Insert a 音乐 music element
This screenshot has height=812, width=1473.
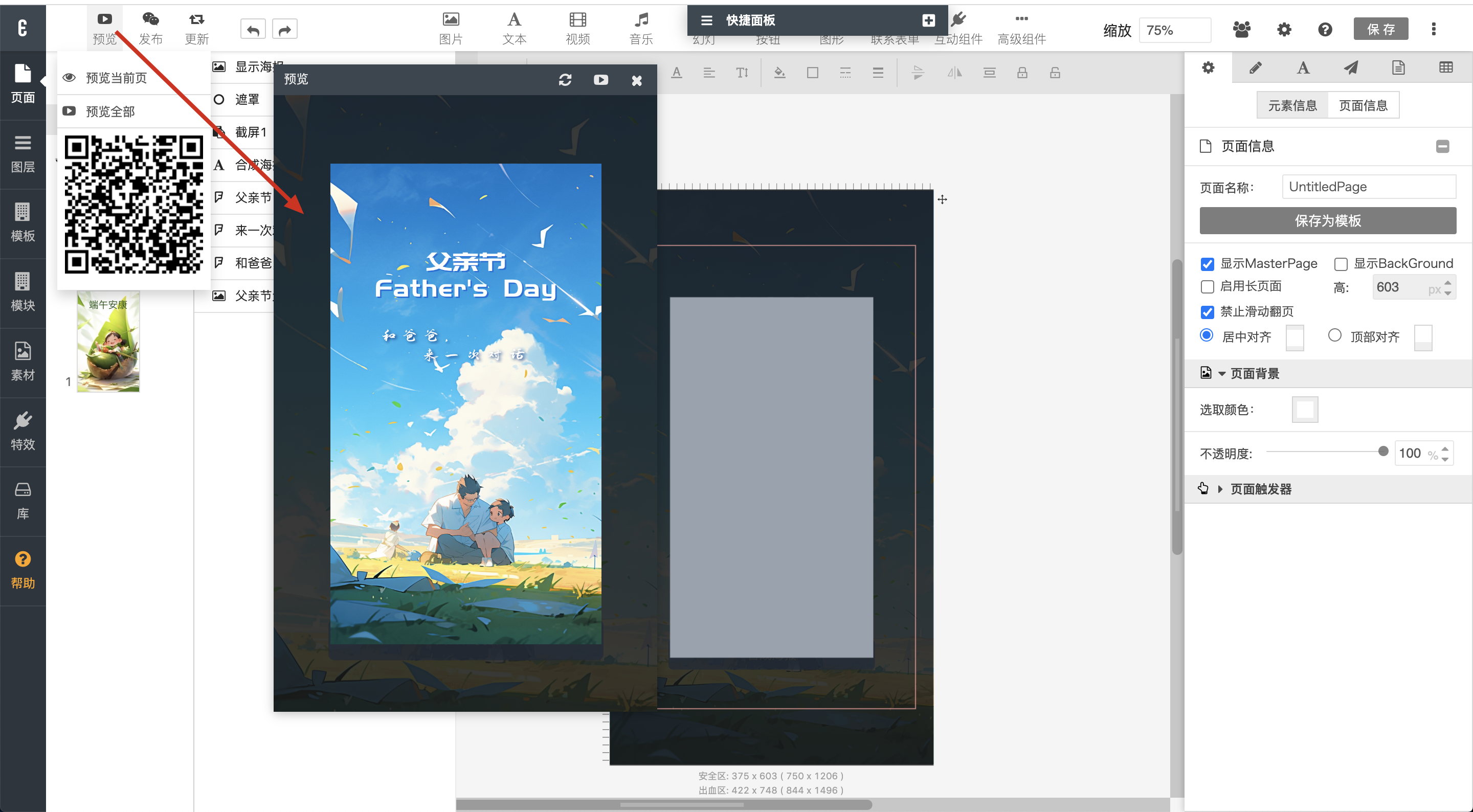[641, 28]
